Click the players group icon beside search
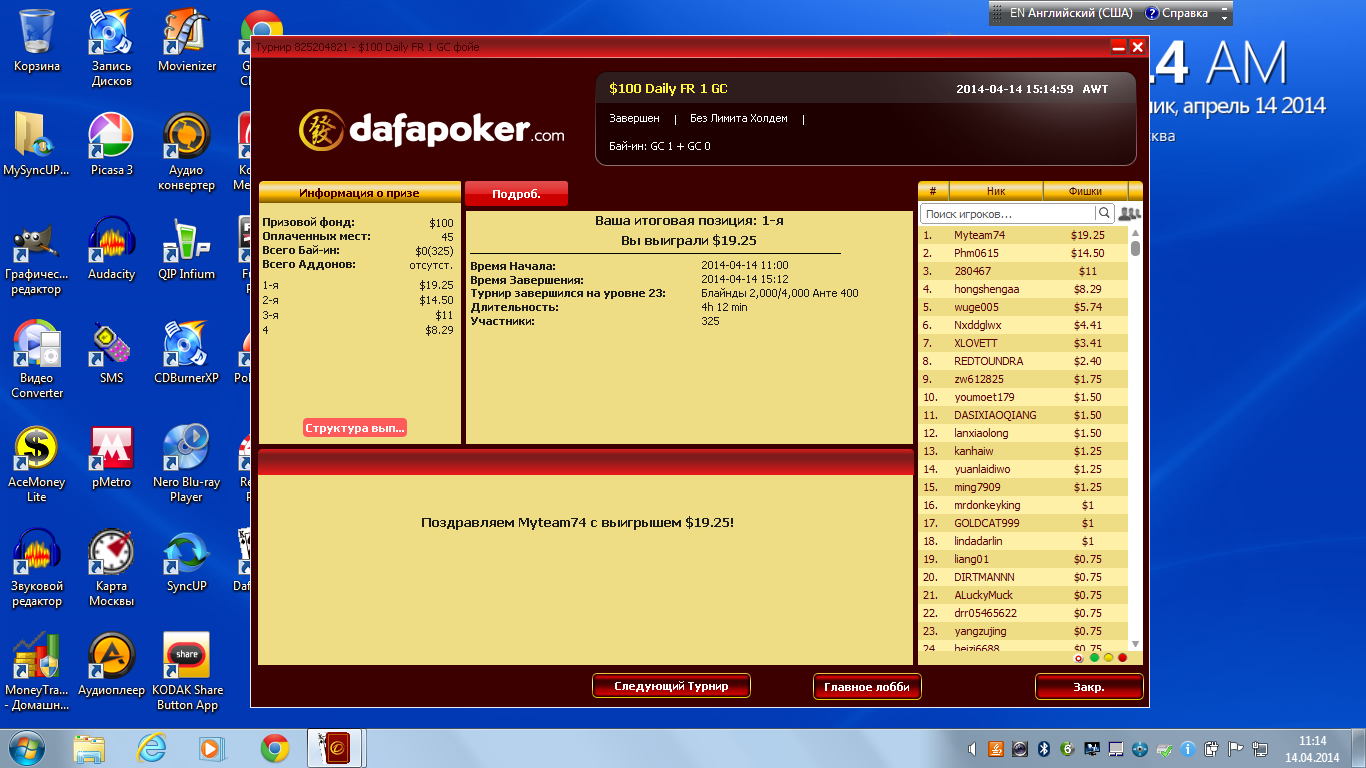Viewport: 1366px width, 768px height. (1129, 214)
